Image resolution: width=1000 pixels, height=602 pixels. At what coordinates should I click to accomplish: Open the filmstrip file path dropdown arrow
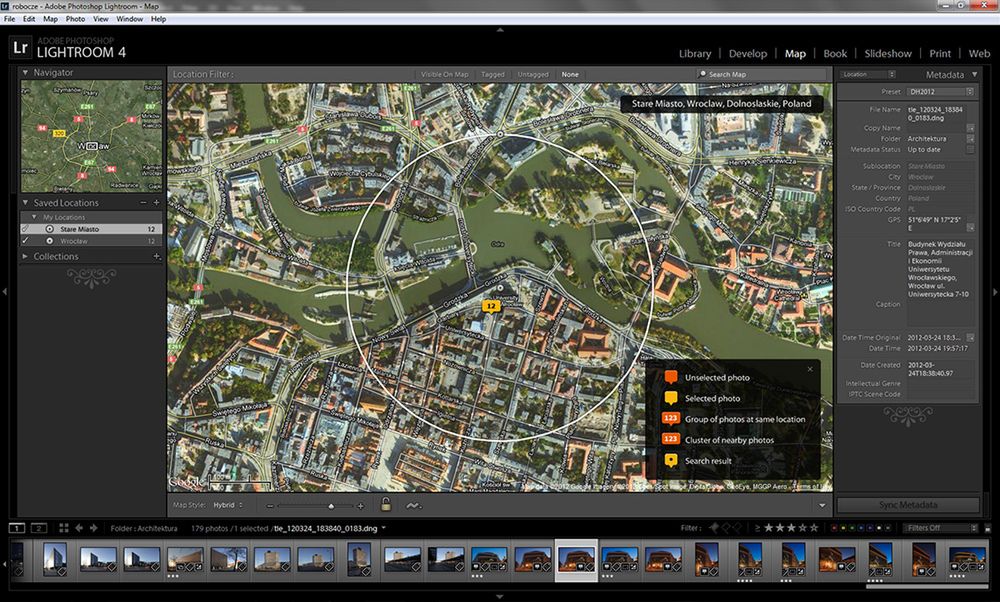(x=384, y=528)
